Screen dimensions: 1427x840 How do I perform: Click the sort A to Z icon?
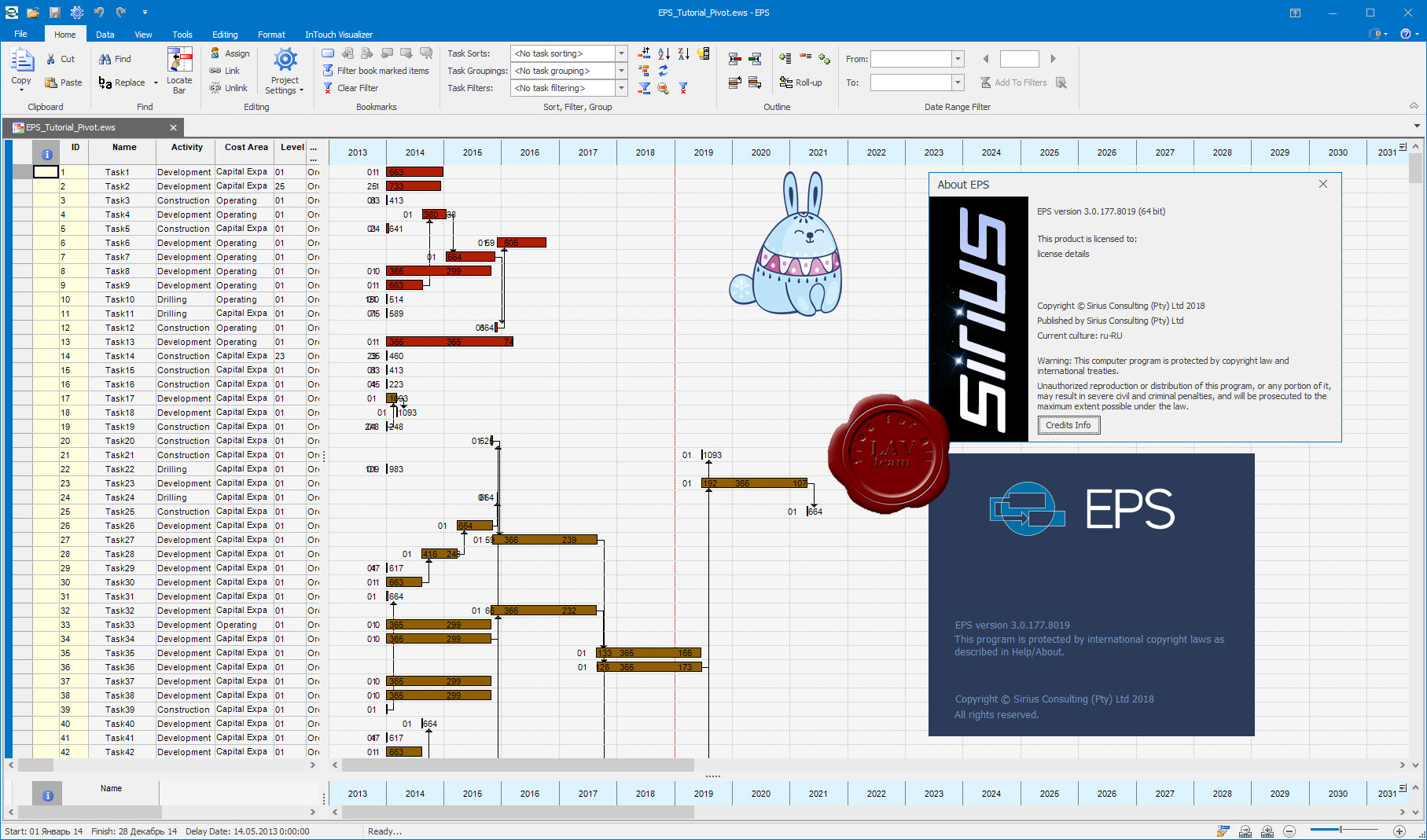[664, 53]
